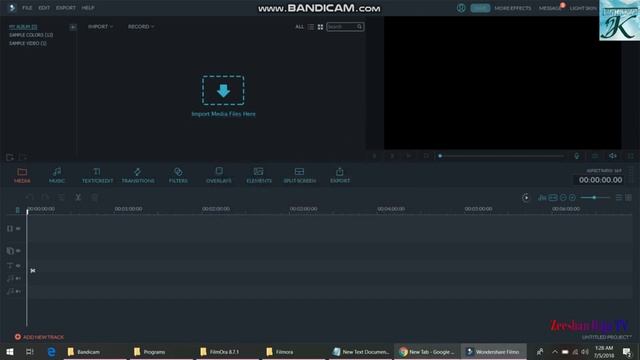Open the Overlays tab
640x360 pixels.
pos(219,175)
